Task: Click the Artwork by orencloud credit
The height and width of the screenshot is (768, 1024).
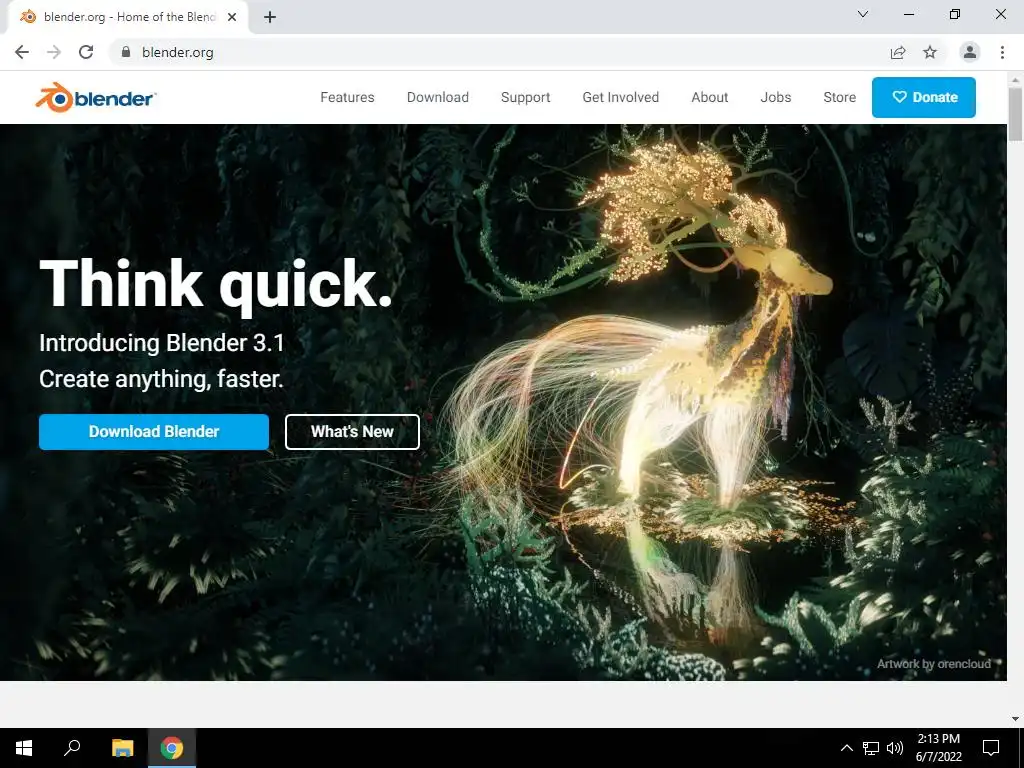Action: [934, 664]
